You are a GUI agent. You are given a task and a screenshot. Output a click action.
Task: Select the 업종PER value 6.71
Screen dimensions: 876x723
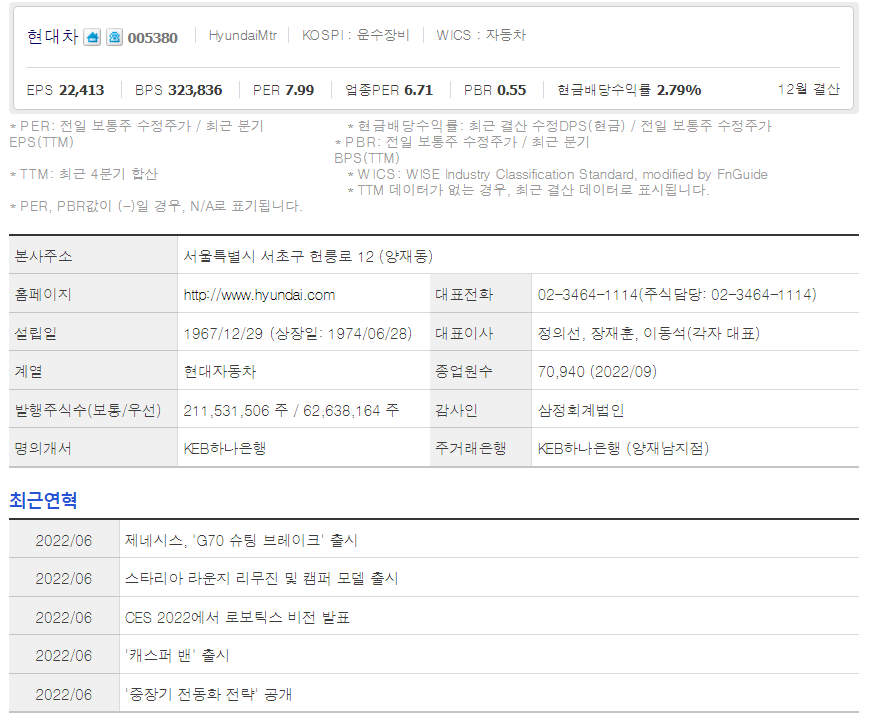pos(418,90)
